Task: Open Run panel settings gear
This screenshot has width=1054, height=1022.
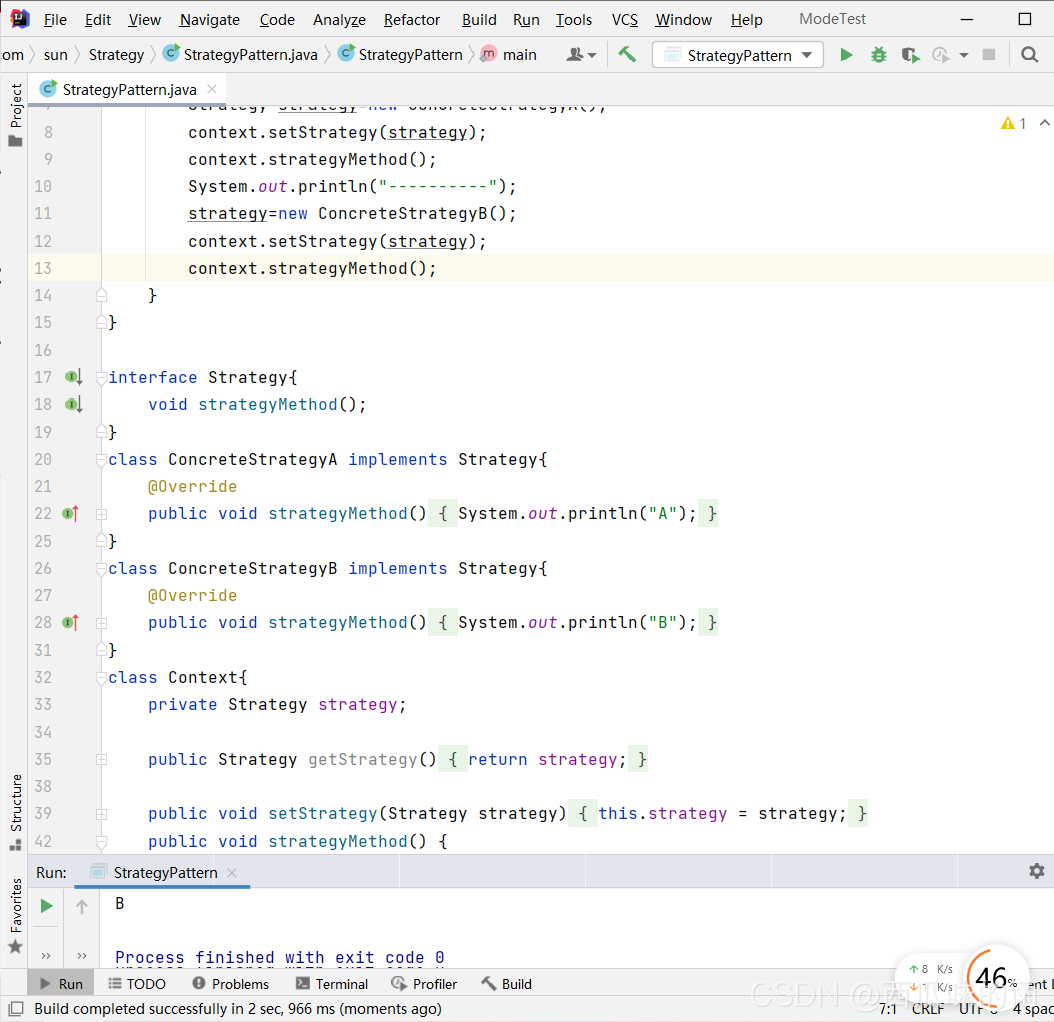Action: (1037, 871)
